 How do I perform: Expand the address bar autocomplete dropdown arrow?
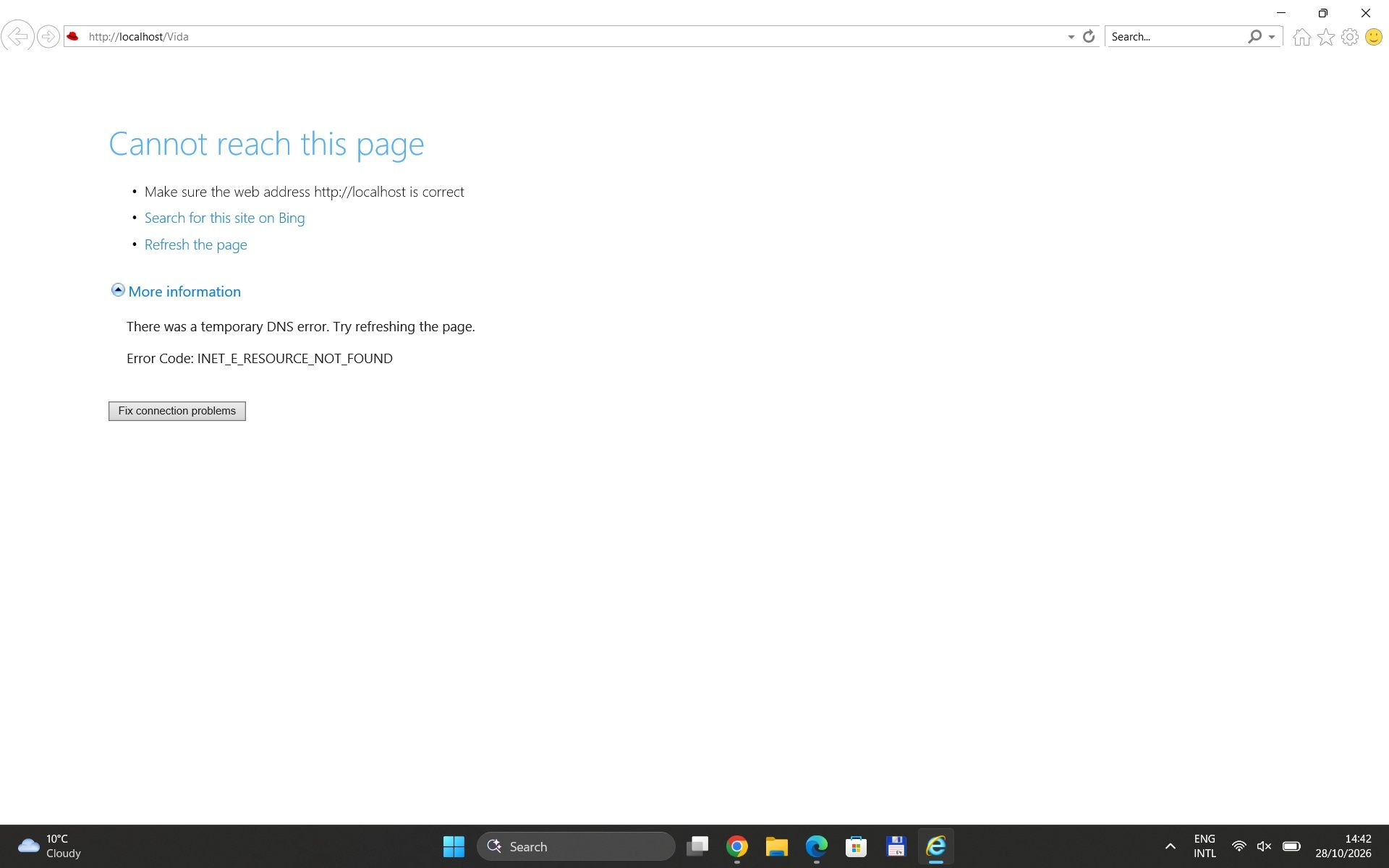pos(1071,37)
